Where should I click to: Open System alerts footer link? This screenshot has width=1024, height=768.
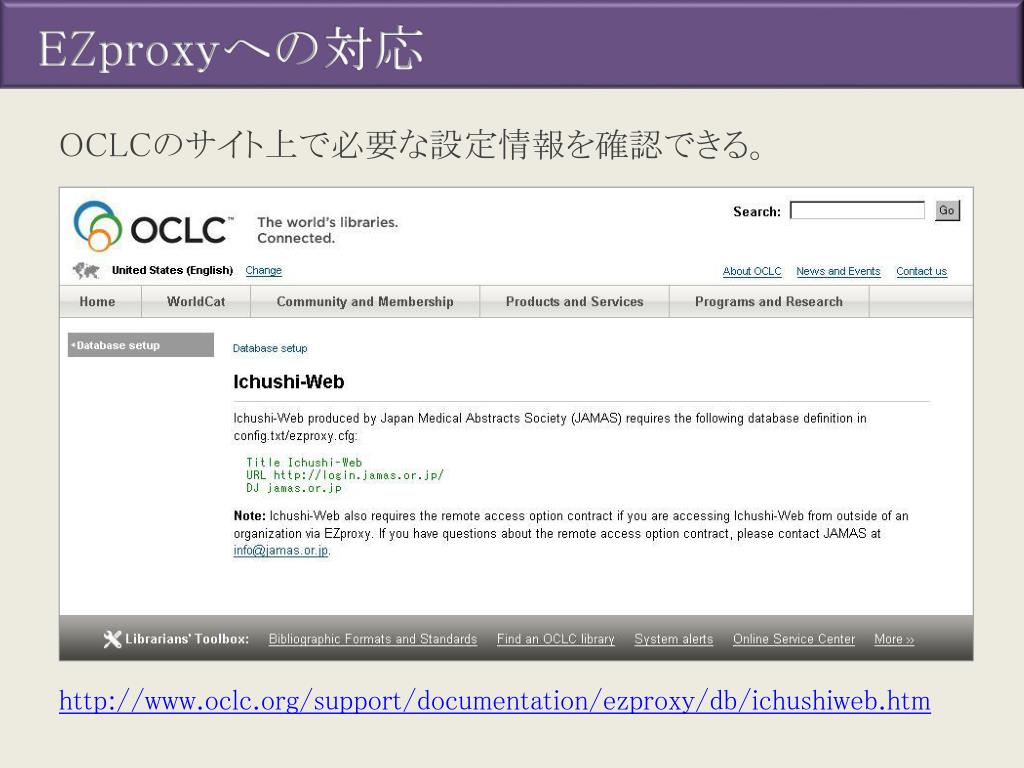[x=673, y=639]
